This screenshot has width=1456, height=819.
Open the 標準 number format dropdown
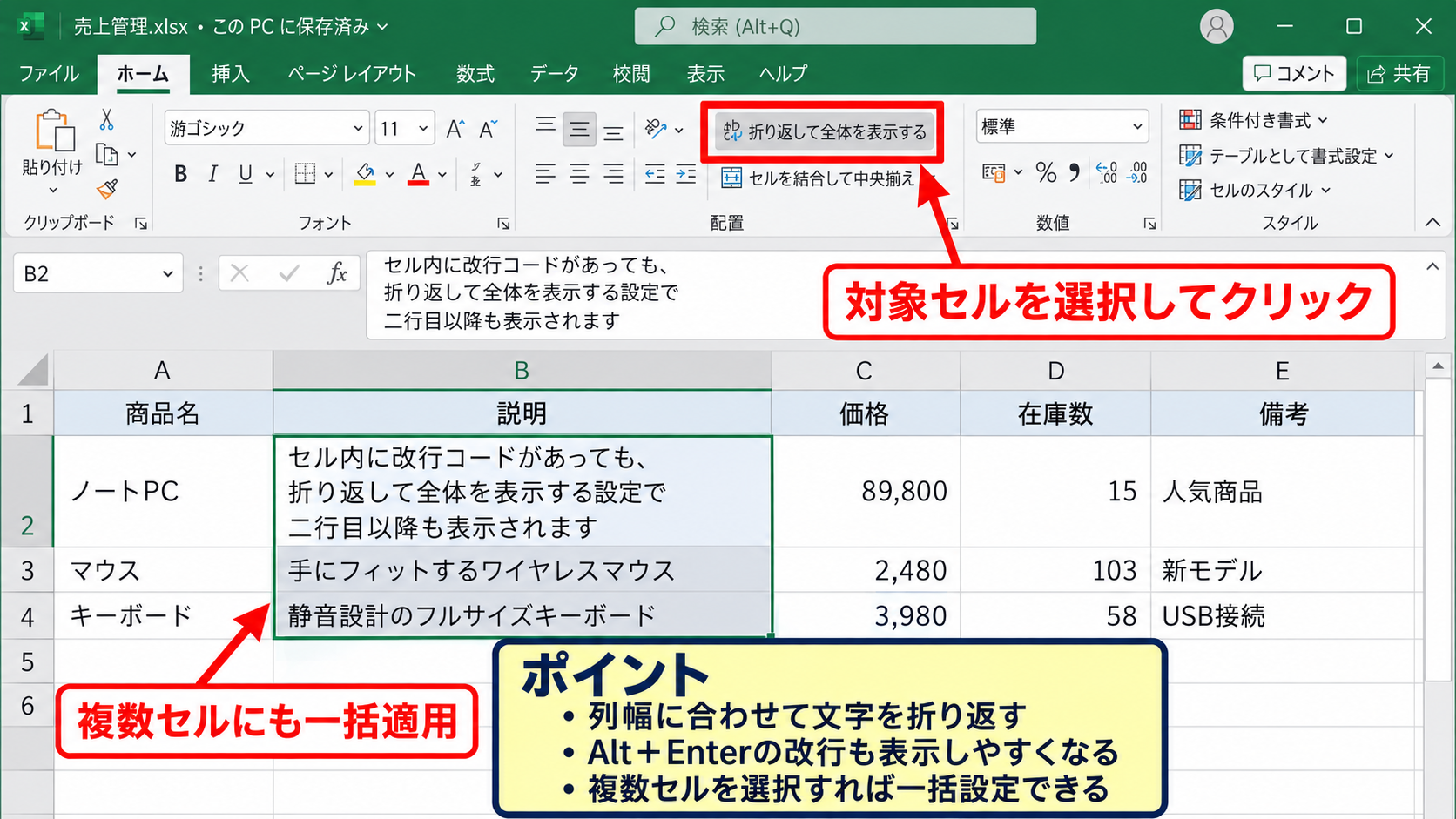pyautogui.click(x=1136, y=127)
